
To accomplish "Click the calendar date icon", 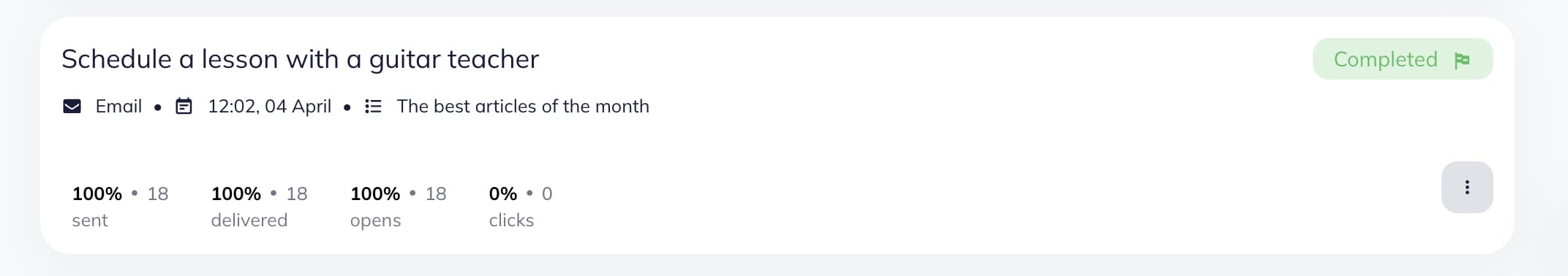I will point(184,107).
